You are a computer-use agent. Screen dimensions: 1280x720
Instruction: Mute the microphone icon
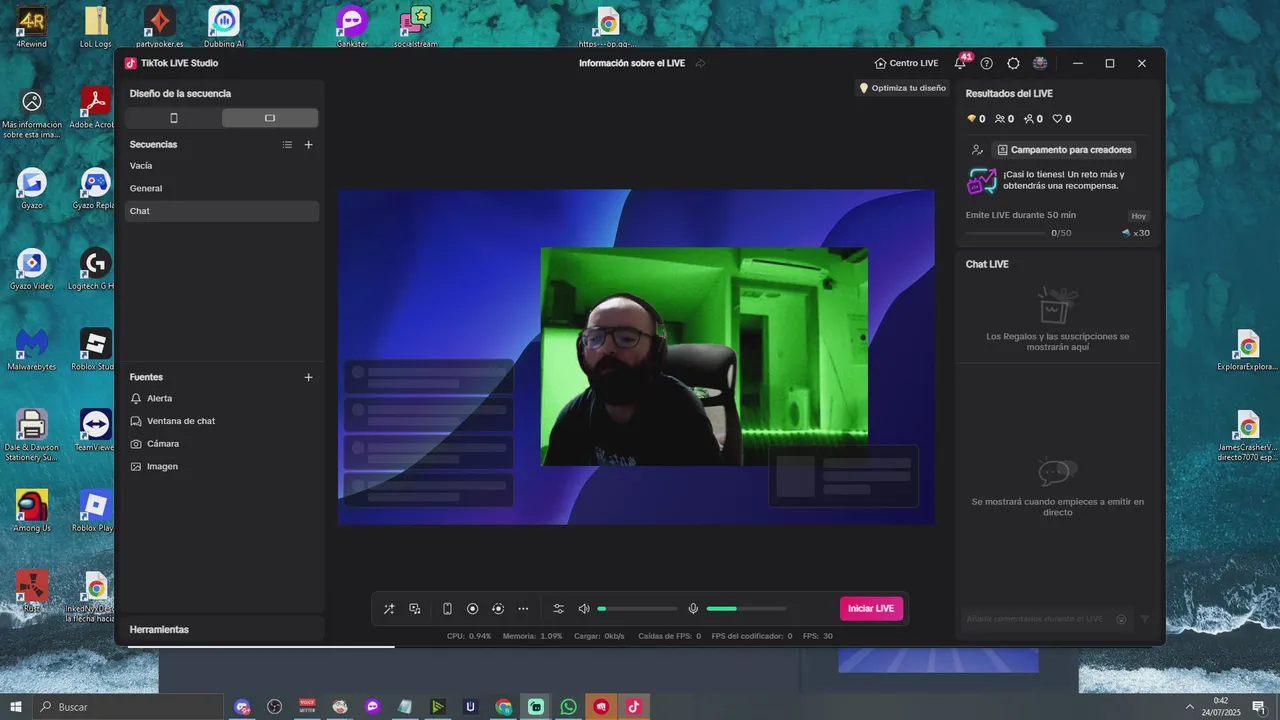click(693, 609)
